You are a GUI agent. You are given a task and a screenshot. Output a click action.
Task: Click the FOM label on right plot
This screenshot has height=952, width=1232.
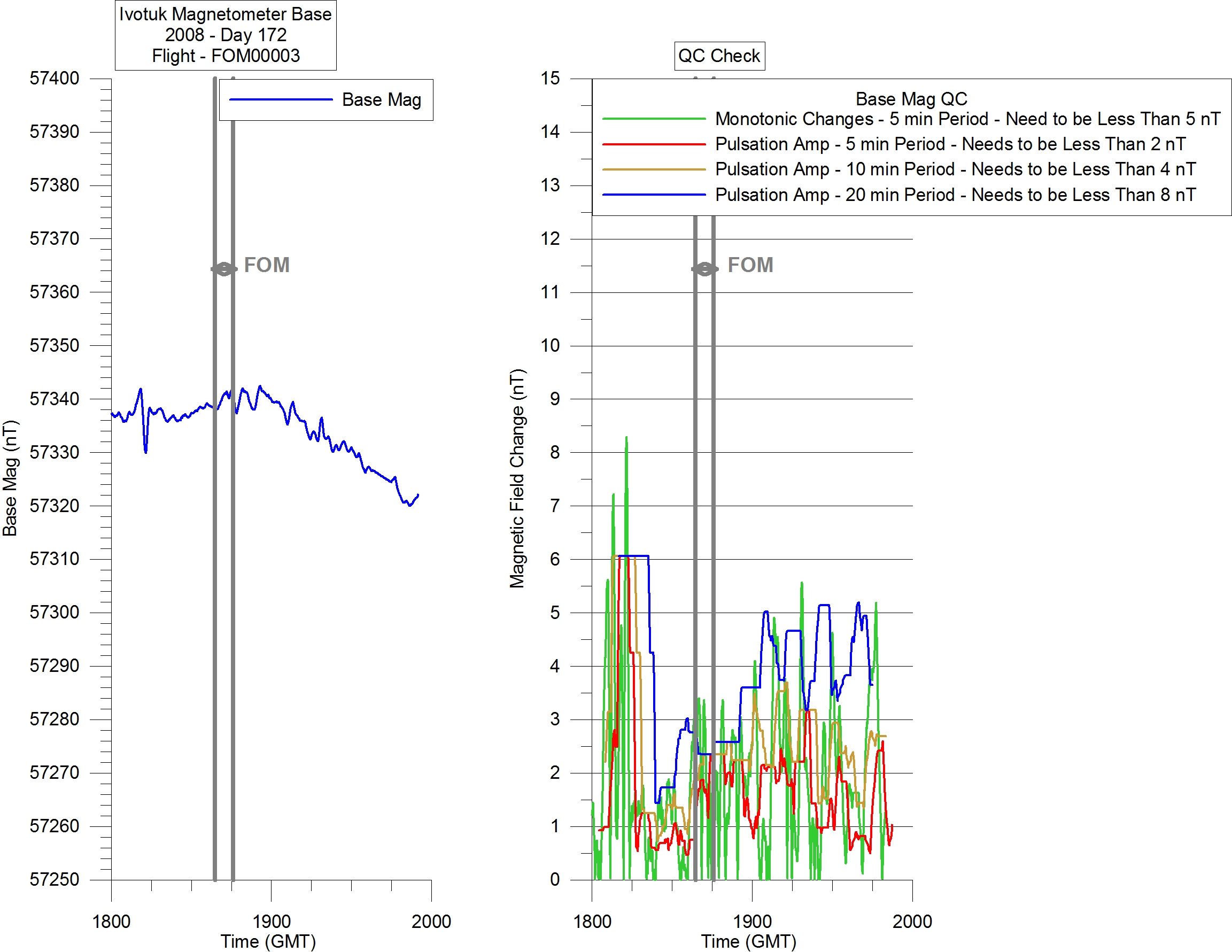(750, 265)
